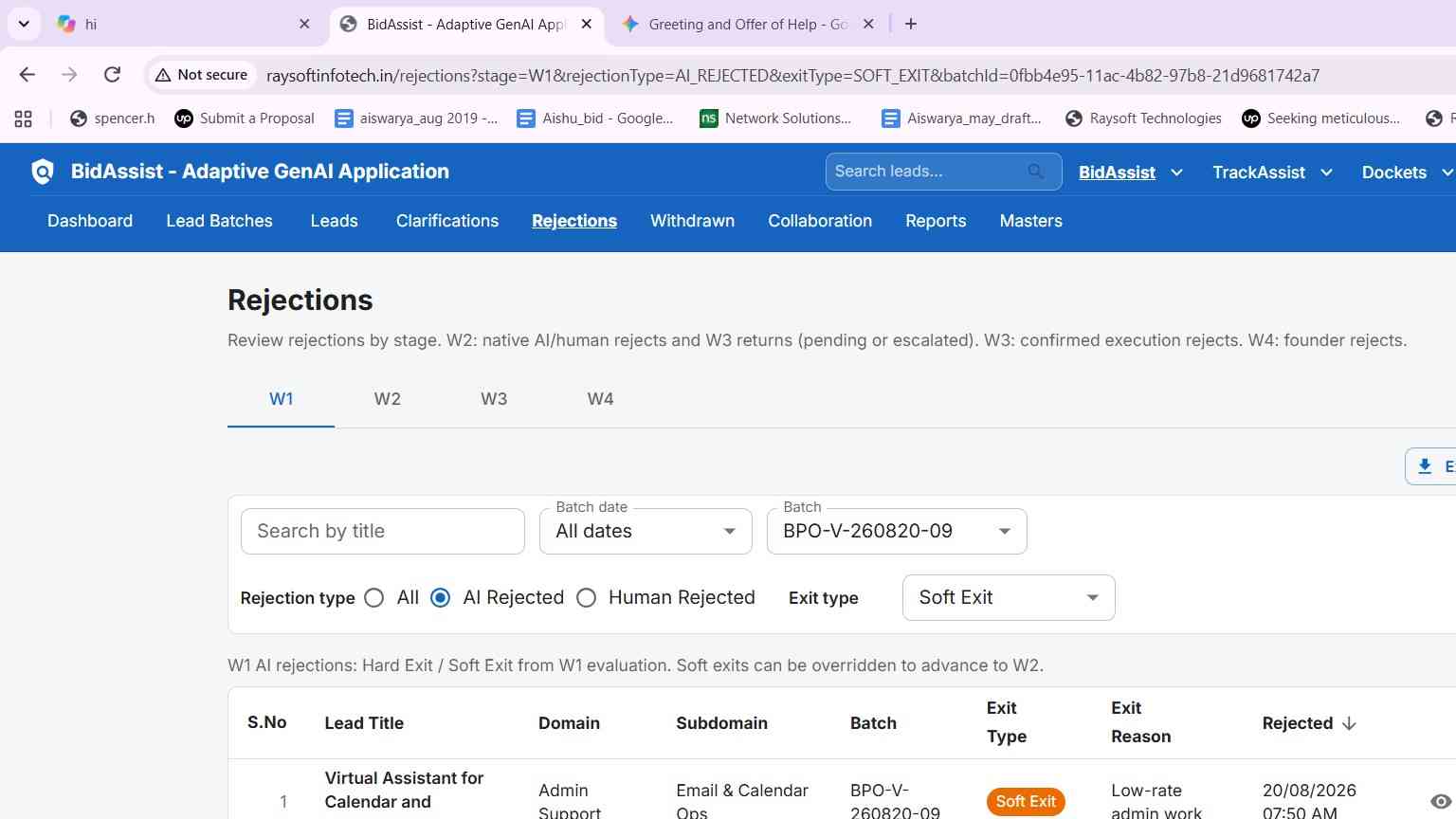Click the Search by title field
Image resolution: width=1456 pixels, height=819 pixels.
coord(383,532)
